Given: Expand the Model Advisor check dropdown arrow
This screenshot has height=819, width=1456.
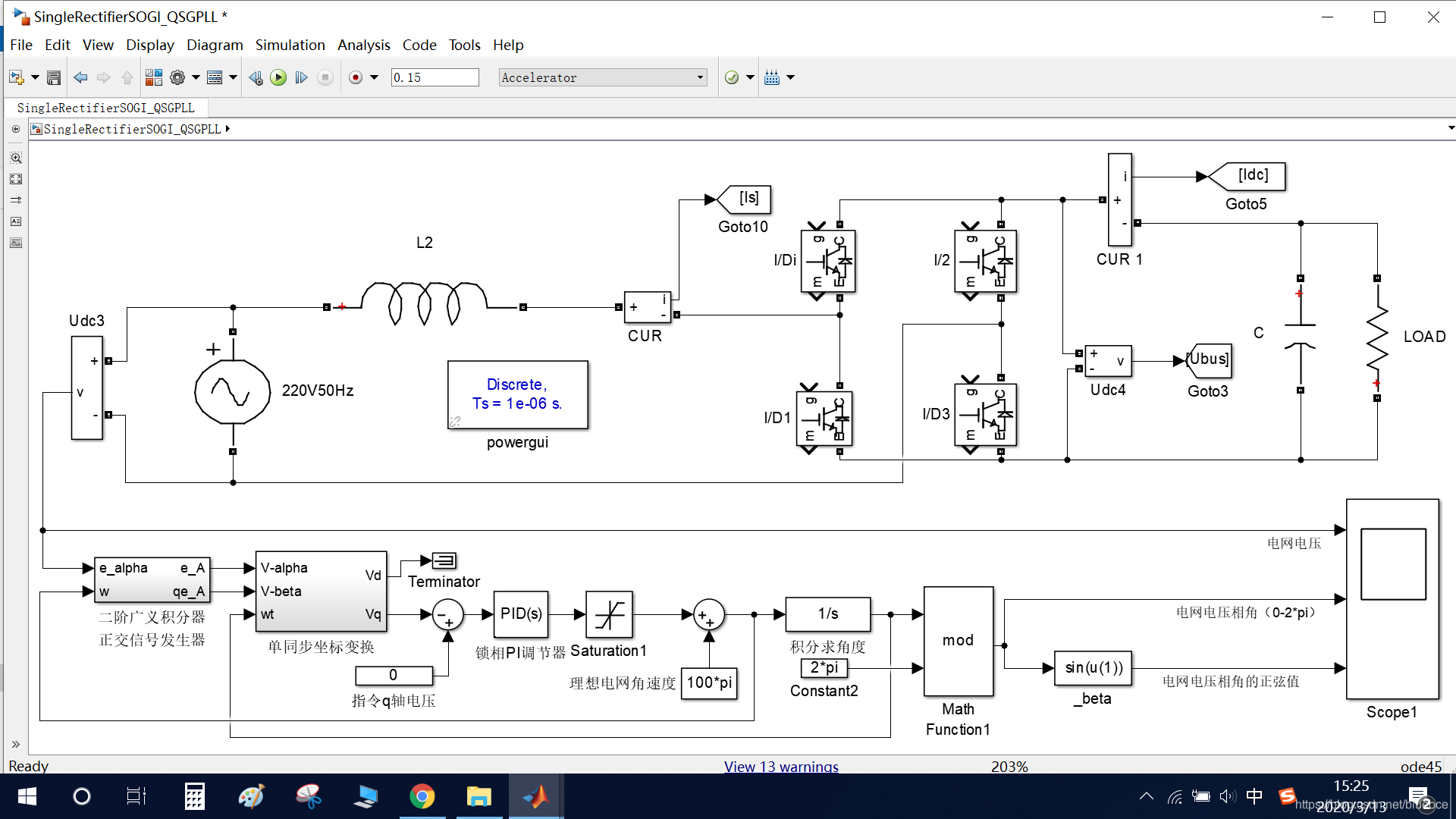Looking at the screenshot, I should pyautogui.click(x=750, y=77).
